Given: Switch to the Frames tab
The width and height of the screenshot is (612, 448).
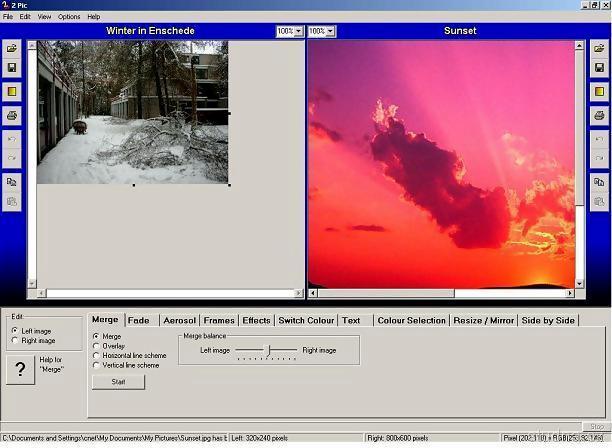Looking at the screenshot, I should (x=219, y=320).
